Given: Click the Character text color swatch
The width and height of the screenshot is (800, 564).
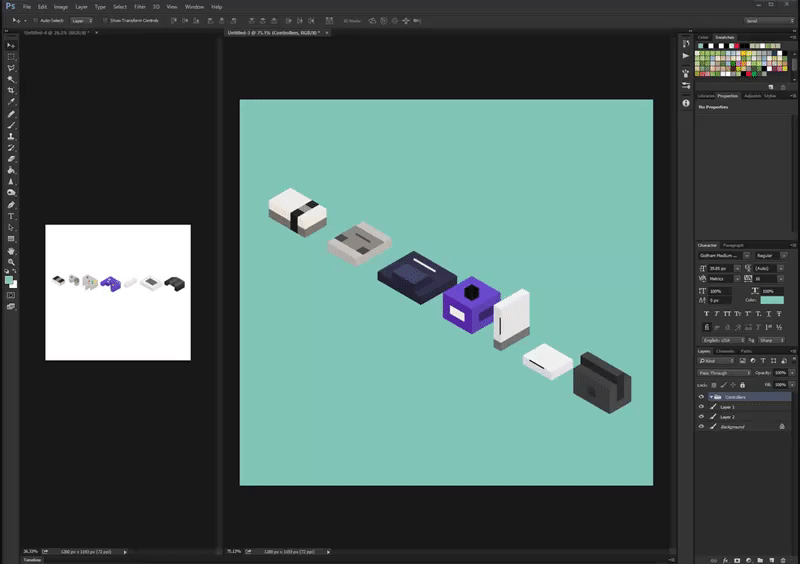Looking at the screenshot, I should pyautogui.click(x=772, y=300).
